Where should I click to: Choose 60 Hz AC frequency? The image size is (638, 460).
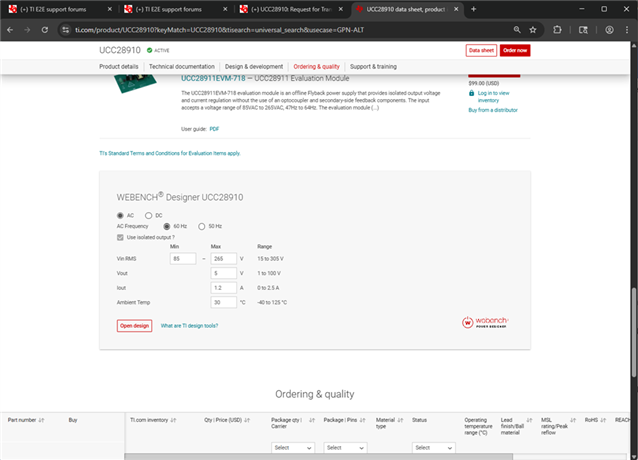click(167, 226)
